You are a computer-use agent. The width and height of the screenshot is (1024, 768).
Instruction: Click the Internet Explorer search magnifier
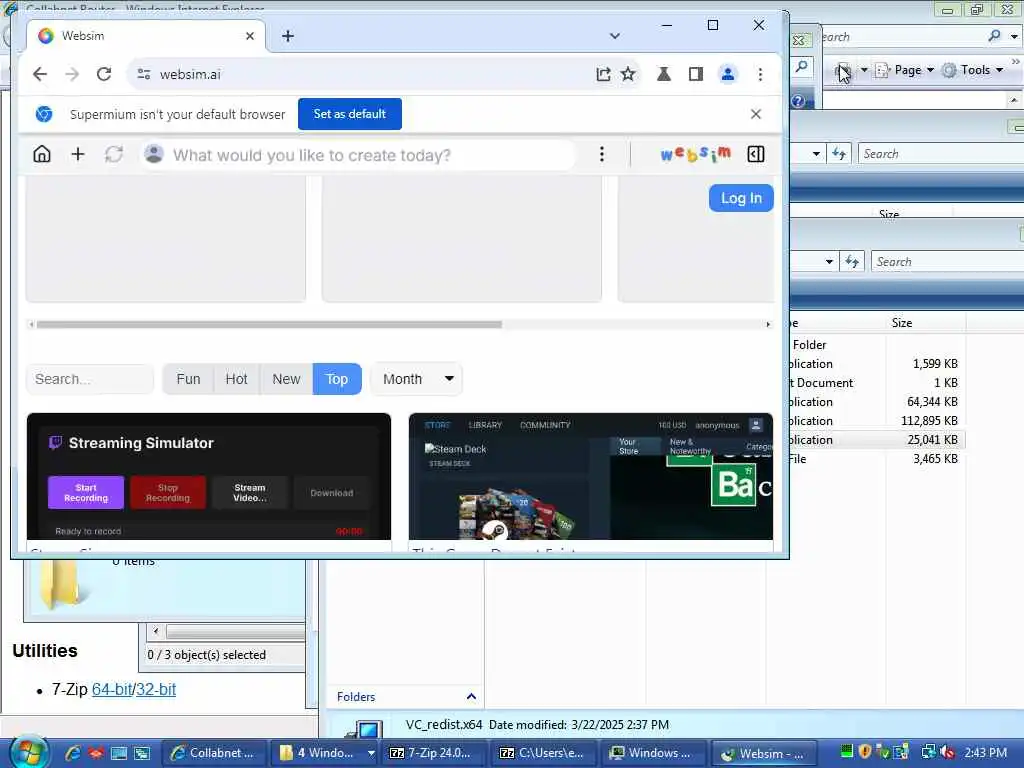tap(994, 37)
